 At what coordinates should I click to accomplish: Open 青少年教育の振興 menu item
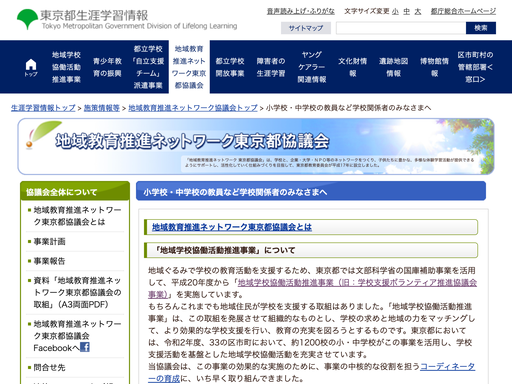coord(107,67)
